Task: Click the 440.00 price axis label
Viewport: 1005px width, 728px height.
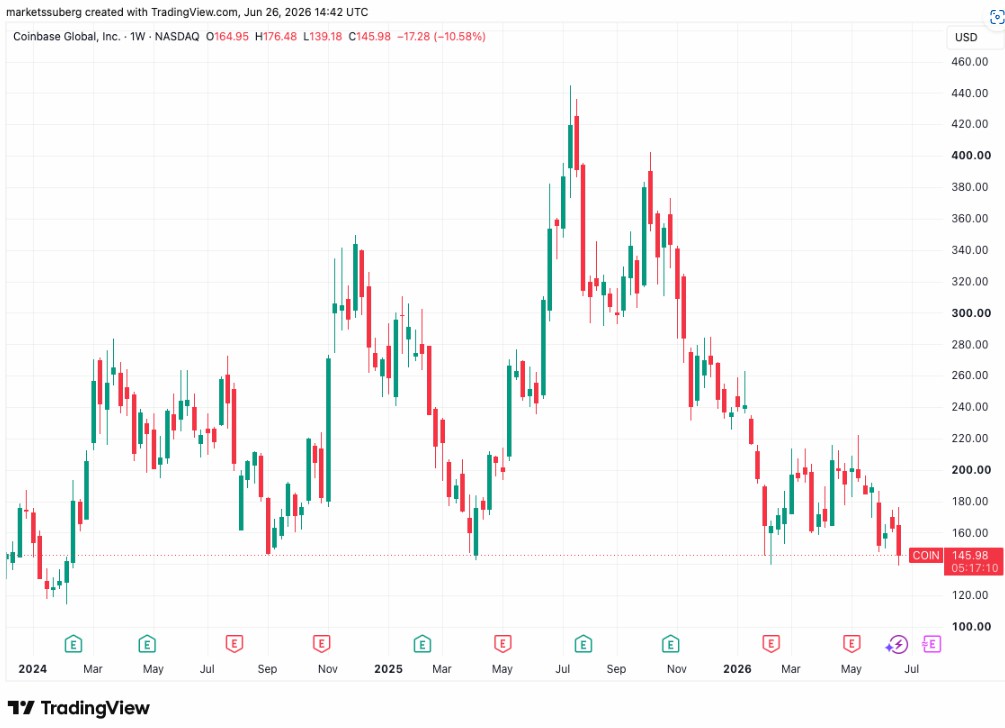Action: coord(970,93)
